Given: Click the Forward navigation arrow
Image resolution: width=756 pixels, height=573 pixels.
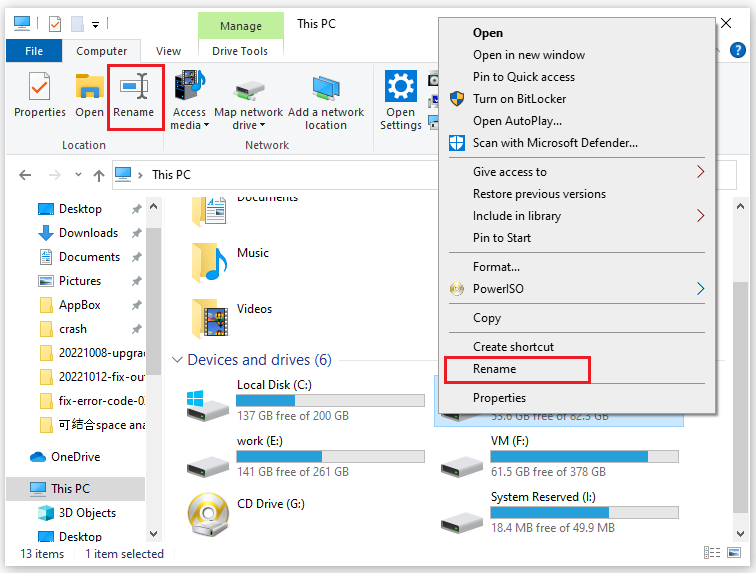Looking at the screenshot, I should click(x=54, y=175).
